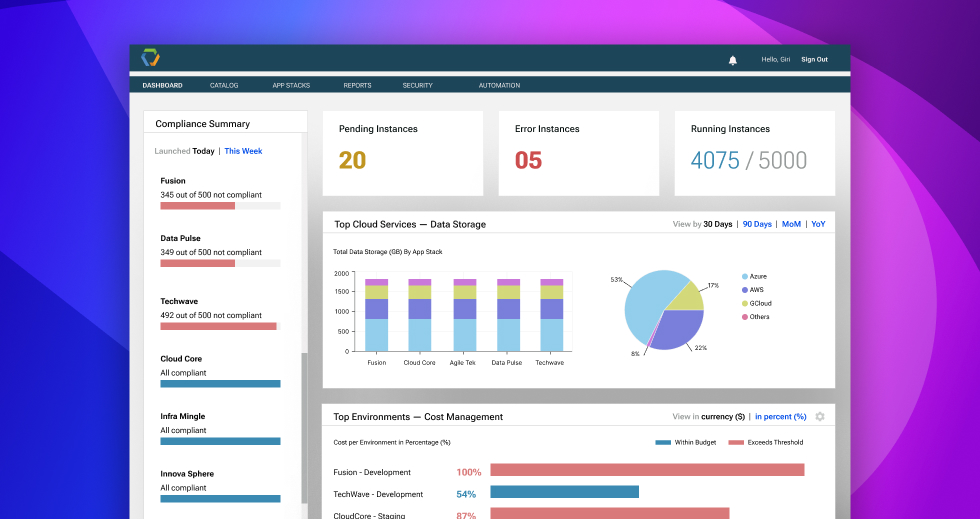980x519 pixels.
Task: Switch to the Catalog tab
Action: pos(224,85)
